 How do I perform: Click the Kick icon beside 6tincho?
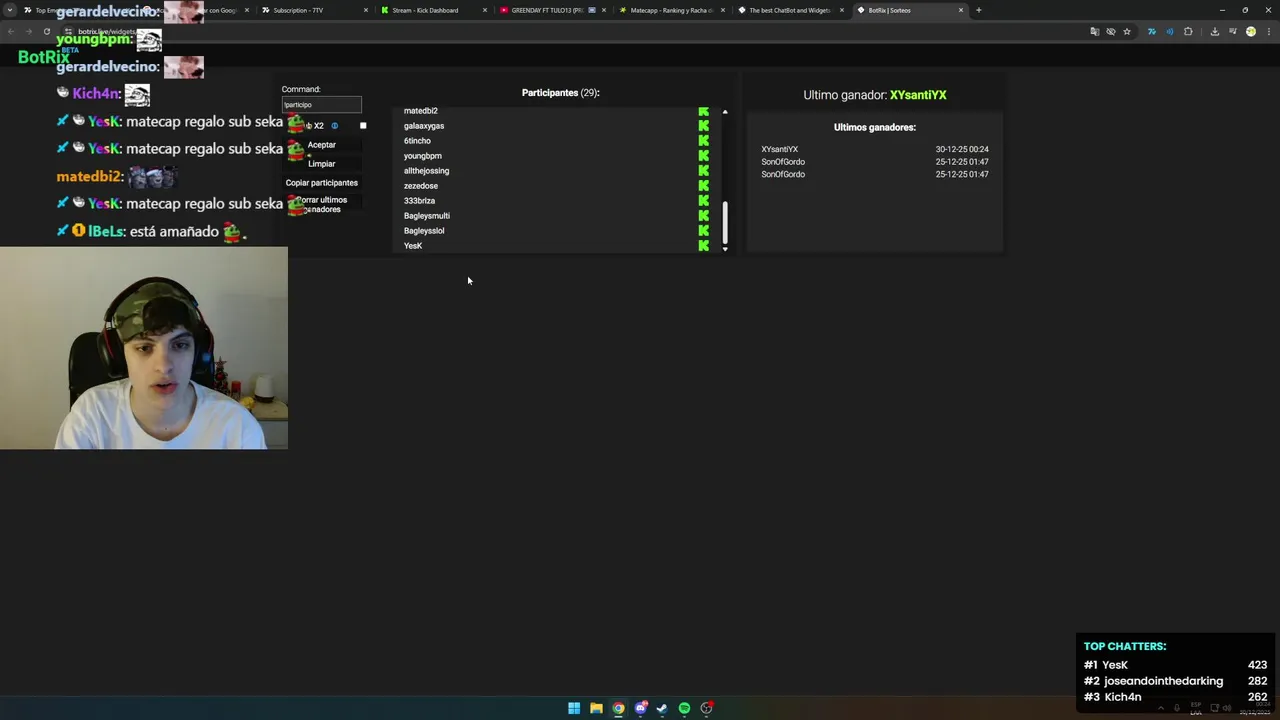point(703,141)
